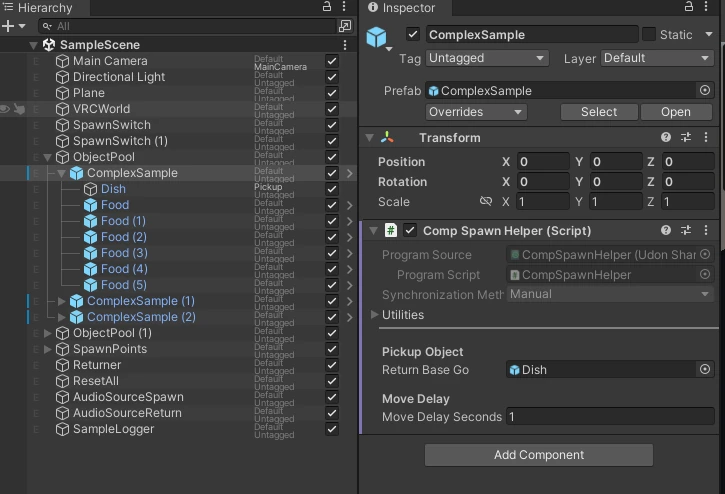Collapse the SampleScene tree arrow
725x494 pixels.
coord(33,45)
